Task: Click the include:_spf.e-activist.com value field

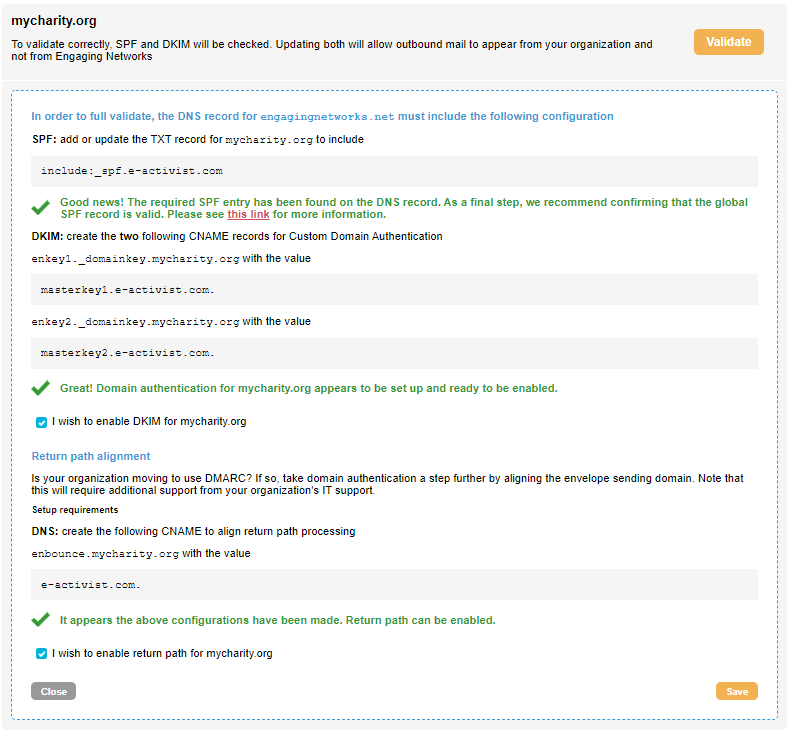Action: click(394, 171)
